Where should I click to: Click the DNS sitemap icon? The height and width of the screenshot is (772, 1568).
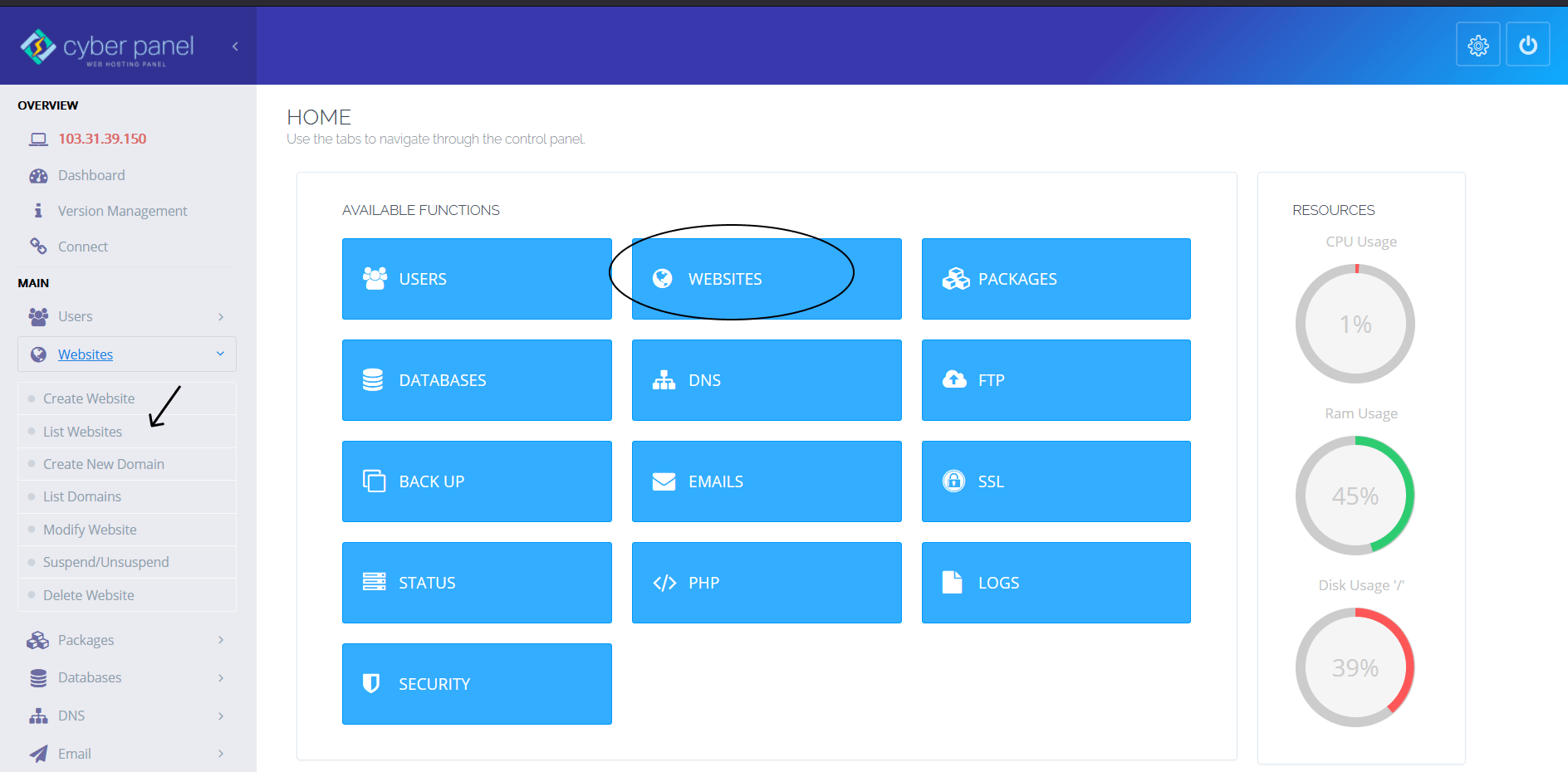point(663,380)
